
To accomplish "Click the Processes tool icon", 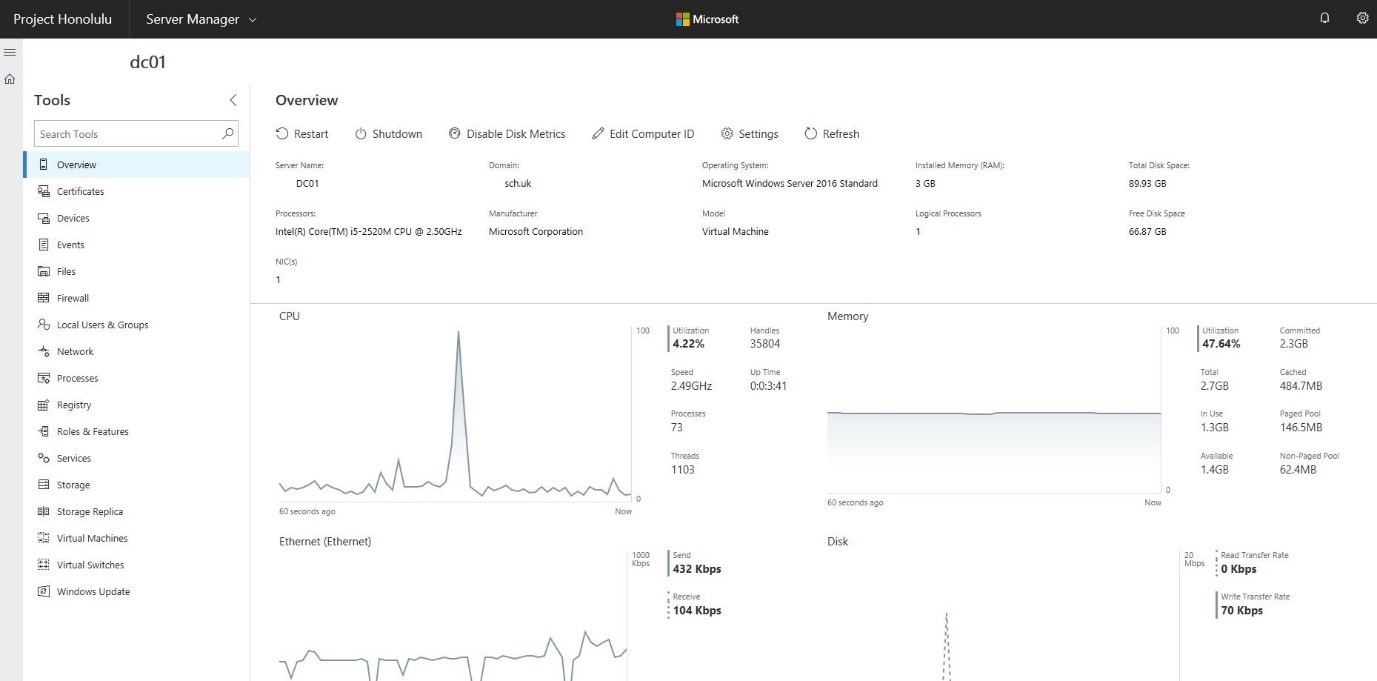I will [x=43, y=378].
